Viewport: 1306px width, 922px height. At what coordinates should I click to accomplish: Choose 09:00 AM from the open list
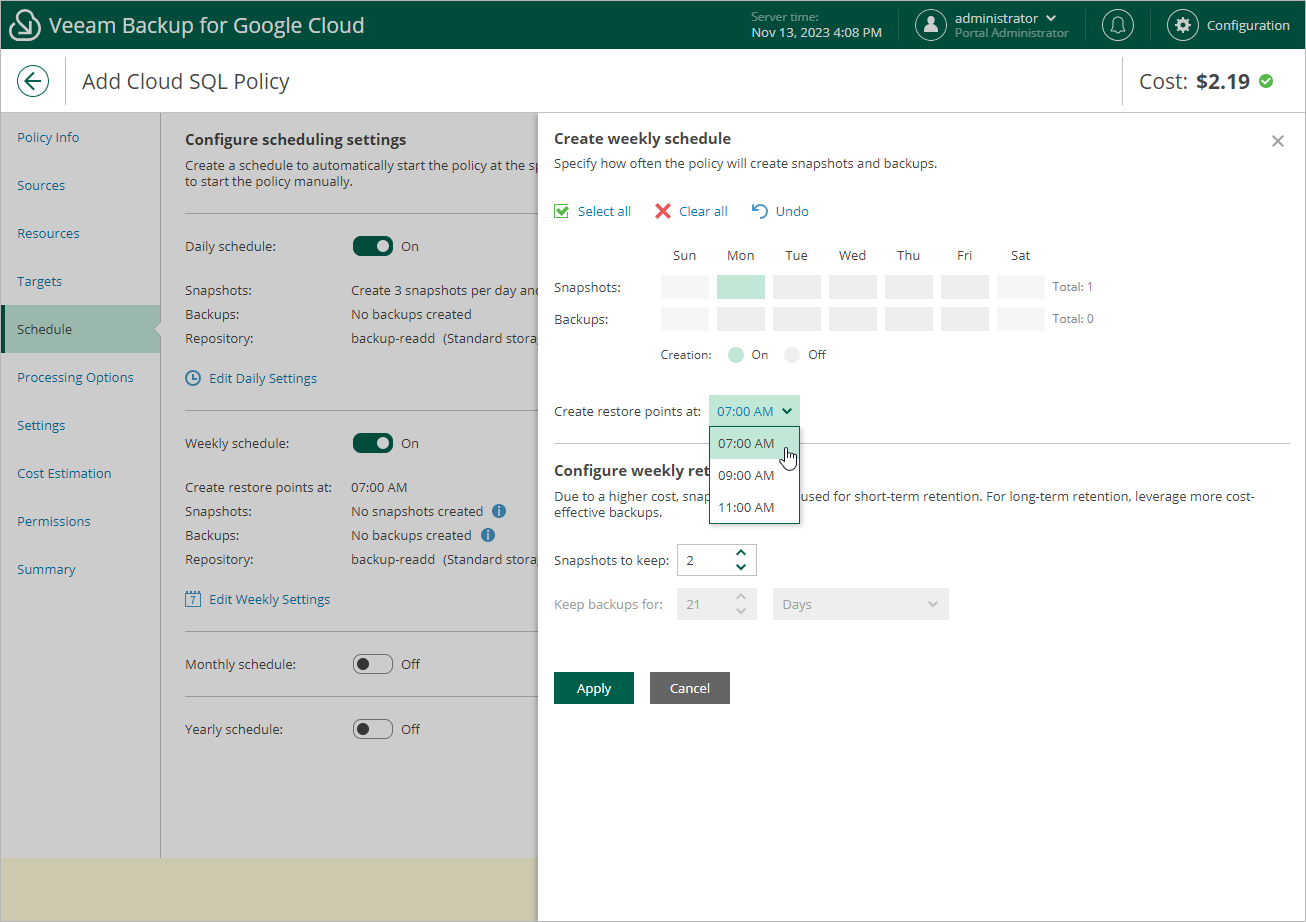[x=755, y=475]
